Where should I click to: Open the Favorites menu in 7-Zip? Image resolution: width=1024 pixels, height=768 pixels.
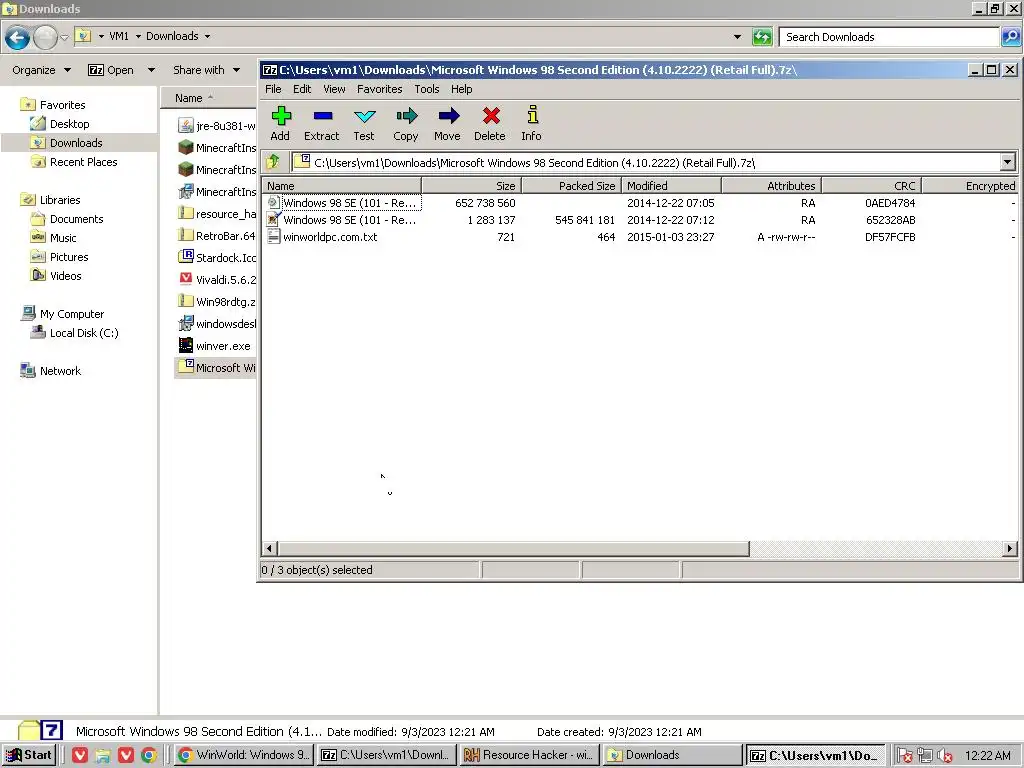[379, 89]
